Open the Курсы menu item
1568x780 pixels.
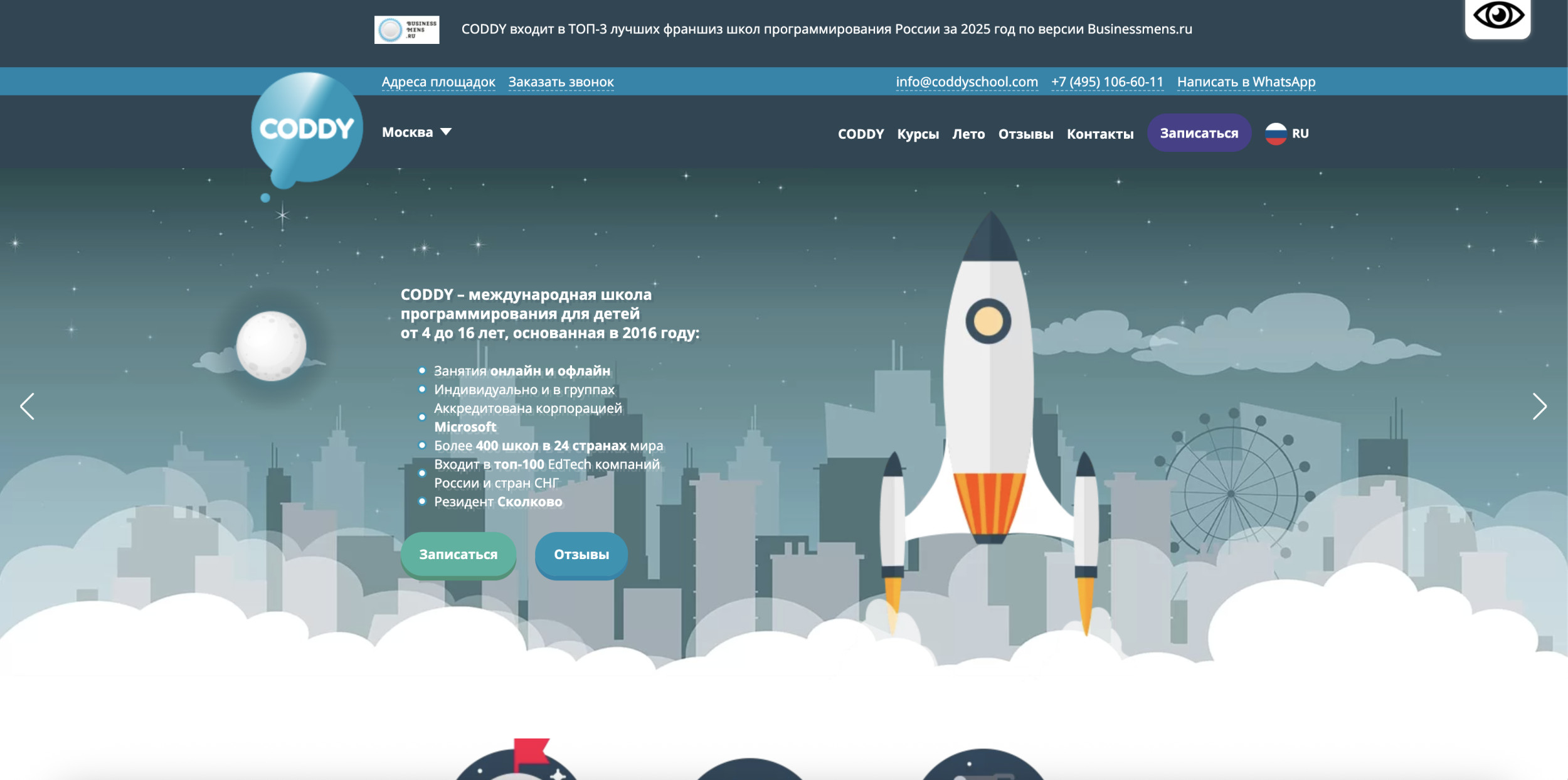point(918,134)
